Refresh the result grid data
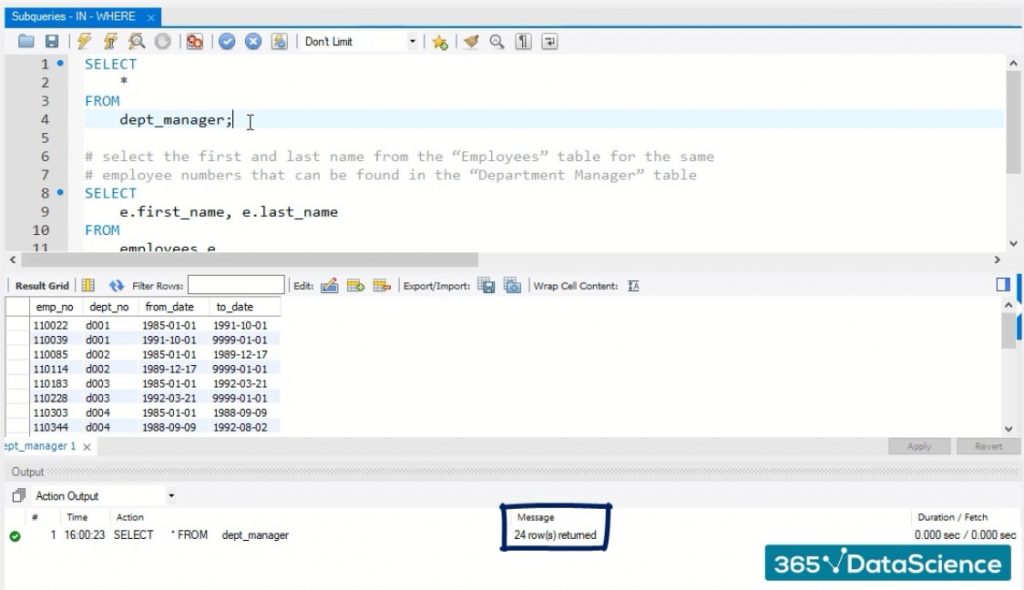Viewport: 1024px width, 590px height. coord(116,286)
